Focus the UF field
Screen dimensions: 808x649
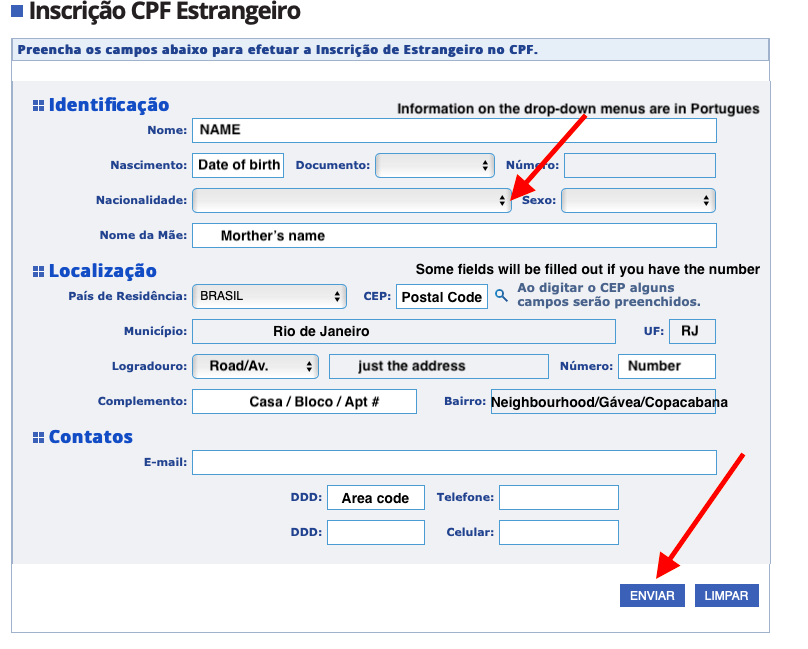coord(692,331)
